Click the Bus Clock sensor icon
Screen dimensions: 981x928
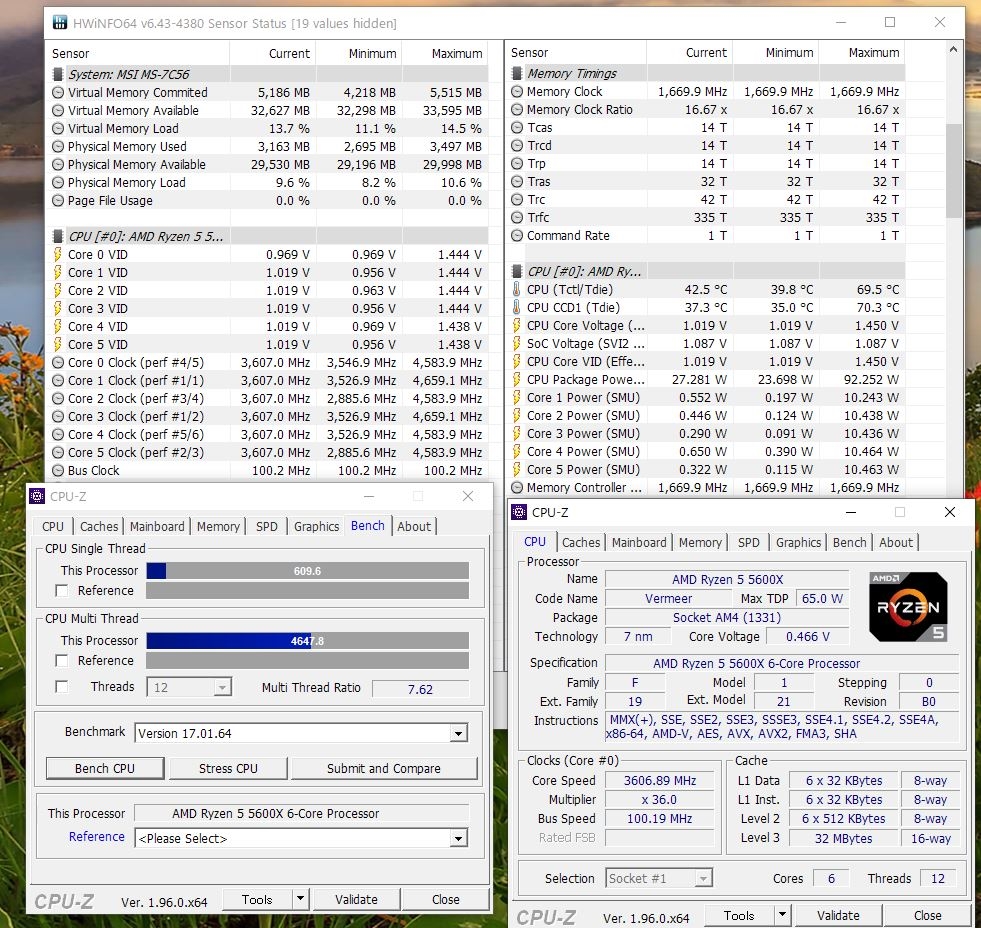coord(58,471)
